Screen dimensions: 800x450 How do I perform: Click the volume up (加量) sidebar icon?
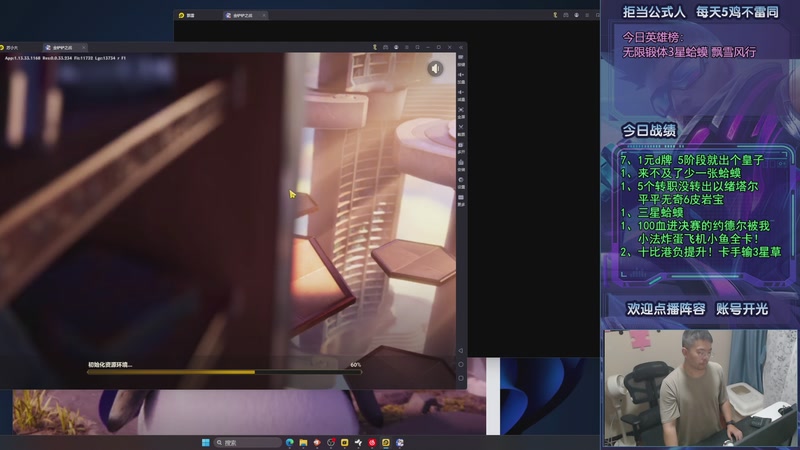pyautogui.click(x=461, y=78)
